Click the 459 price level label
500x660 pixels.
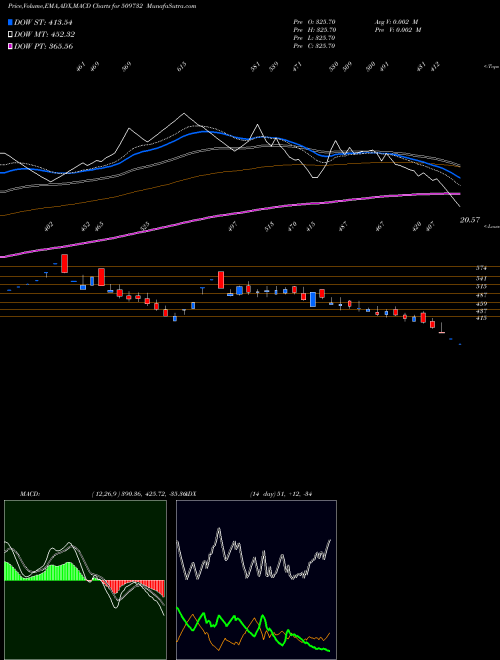[x=481, y=303]
